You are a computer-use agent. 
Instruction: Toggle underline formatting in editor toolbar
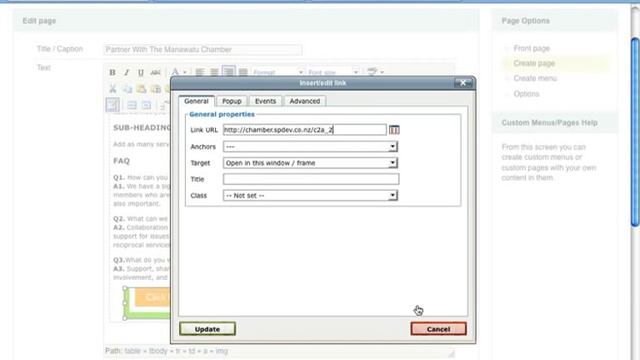point(141,73)
